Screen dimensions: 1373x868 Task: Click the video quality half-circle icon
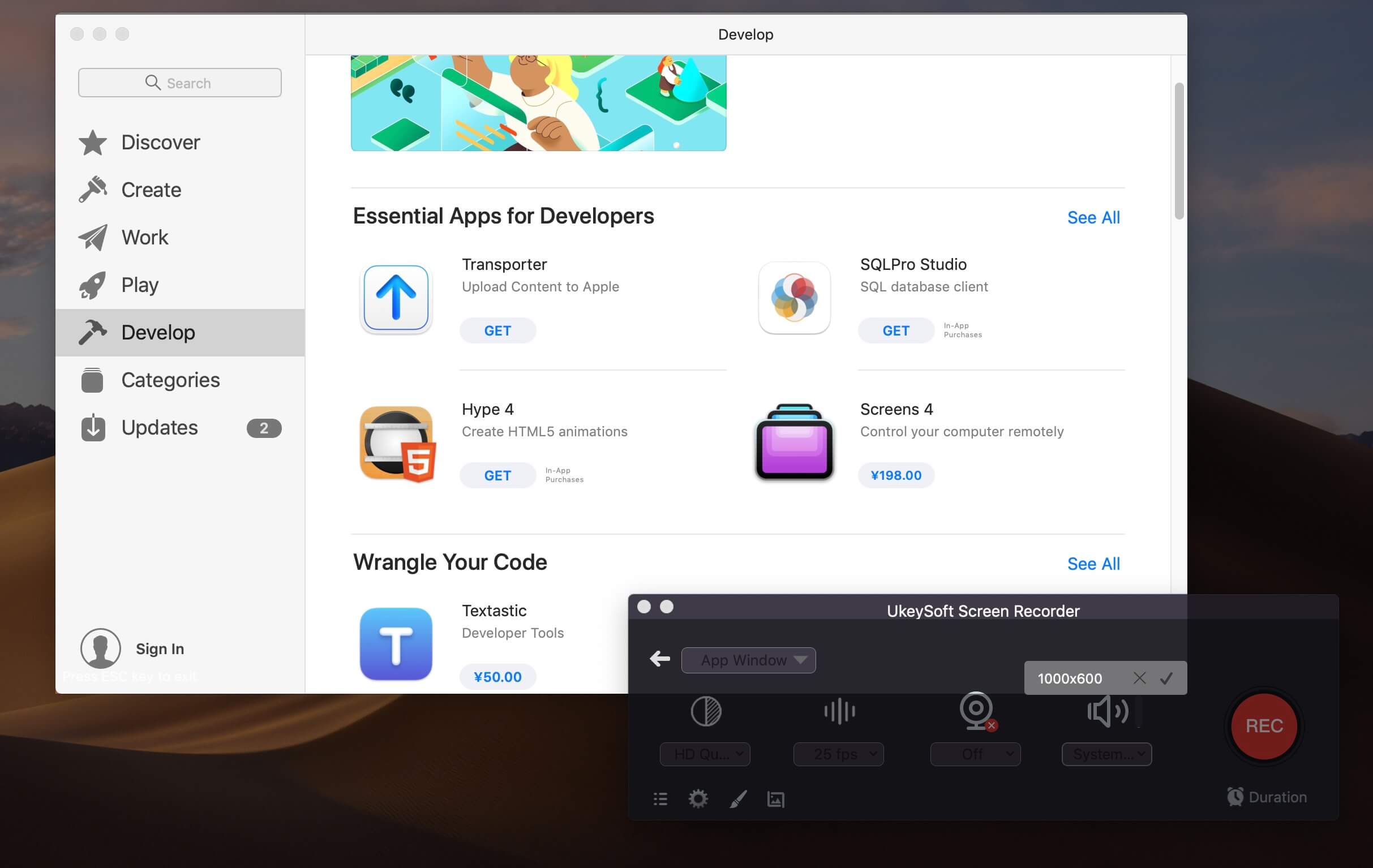706,711
